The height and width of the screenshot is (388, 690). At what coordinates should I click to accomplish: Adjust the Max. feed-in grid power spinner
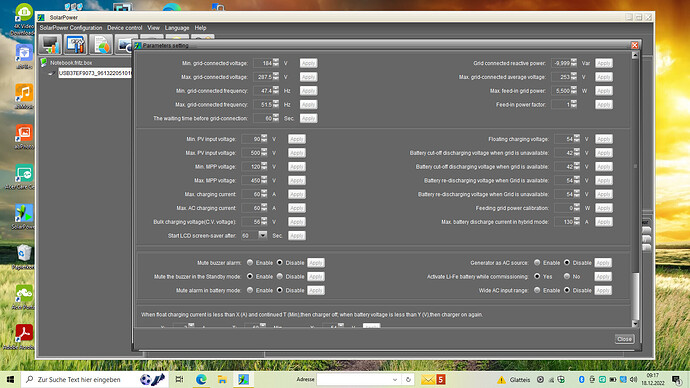pos(573,90)
